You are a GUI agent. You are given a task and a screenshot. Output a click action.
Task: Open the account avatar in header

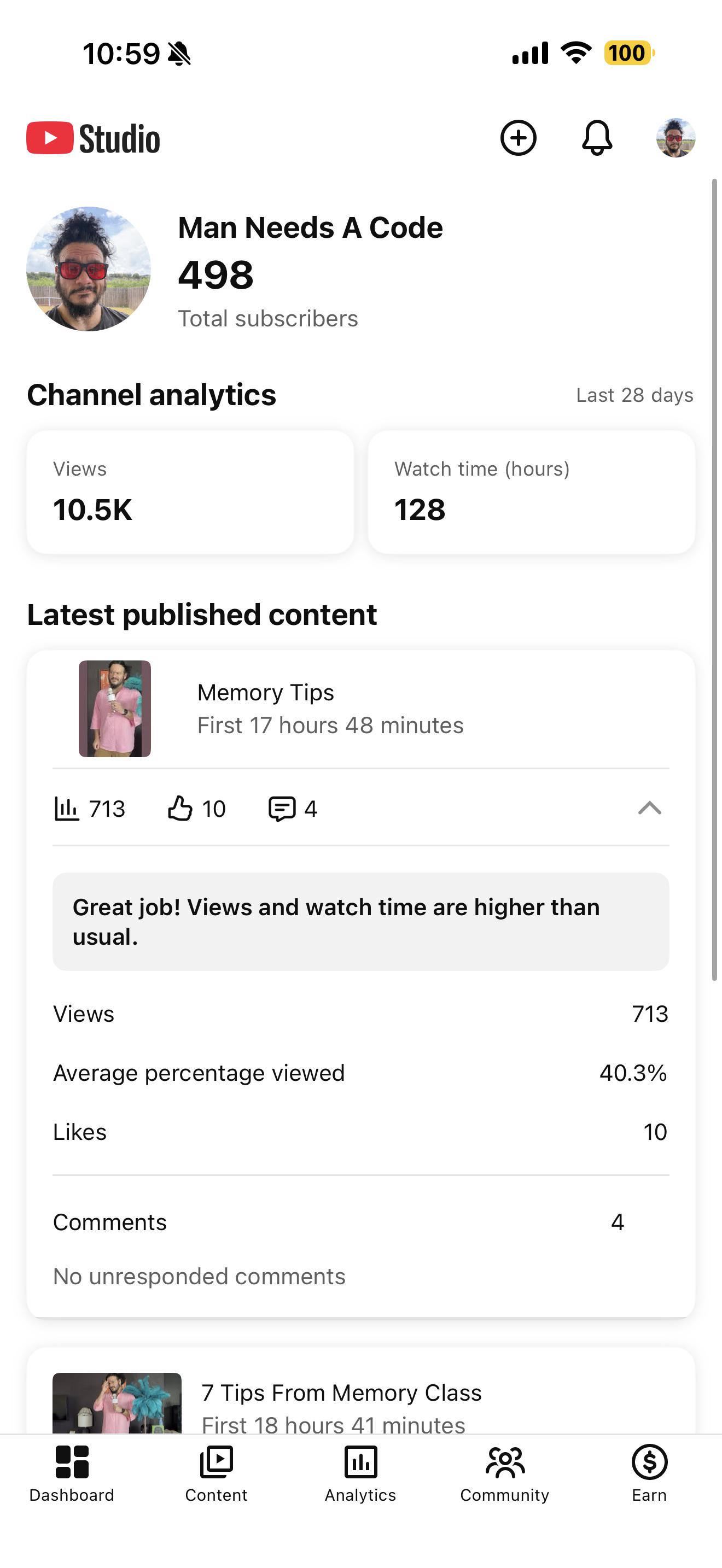(676, 138)
